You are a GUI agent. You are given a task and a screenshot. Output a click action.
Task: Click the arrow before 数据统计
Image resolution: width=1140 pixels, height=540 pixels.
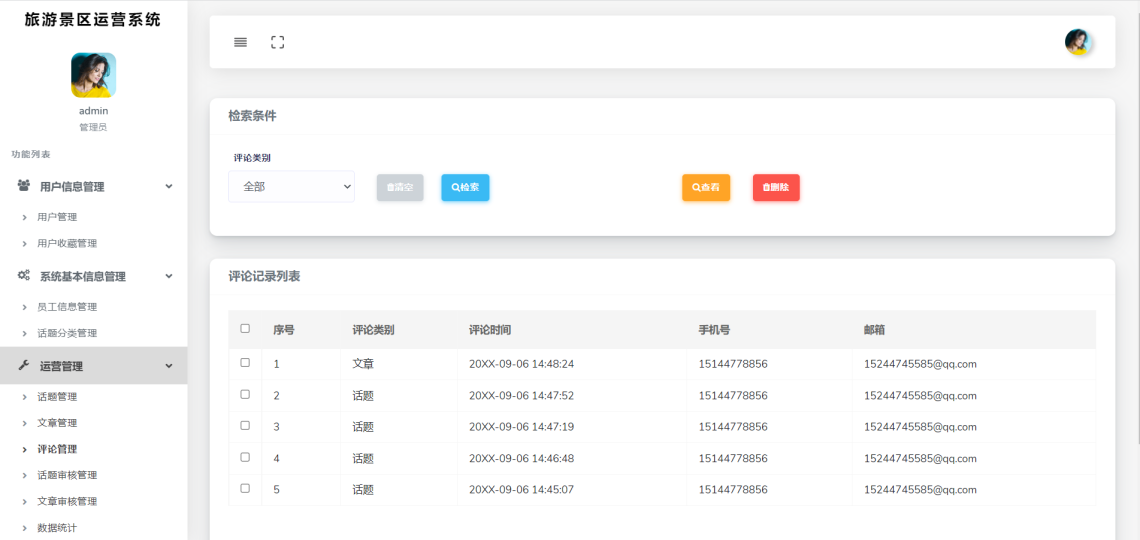coord(25,528)
